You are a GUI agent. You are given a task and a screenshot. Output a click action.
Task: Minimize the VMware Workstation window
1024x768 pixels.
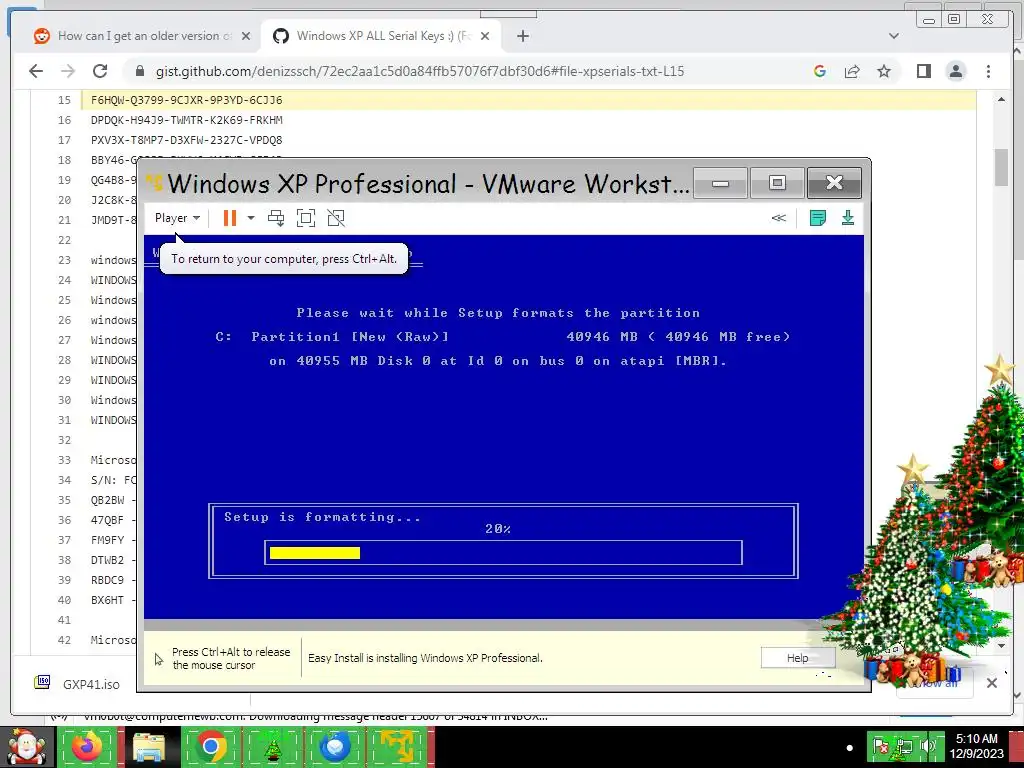pos(720,183)
